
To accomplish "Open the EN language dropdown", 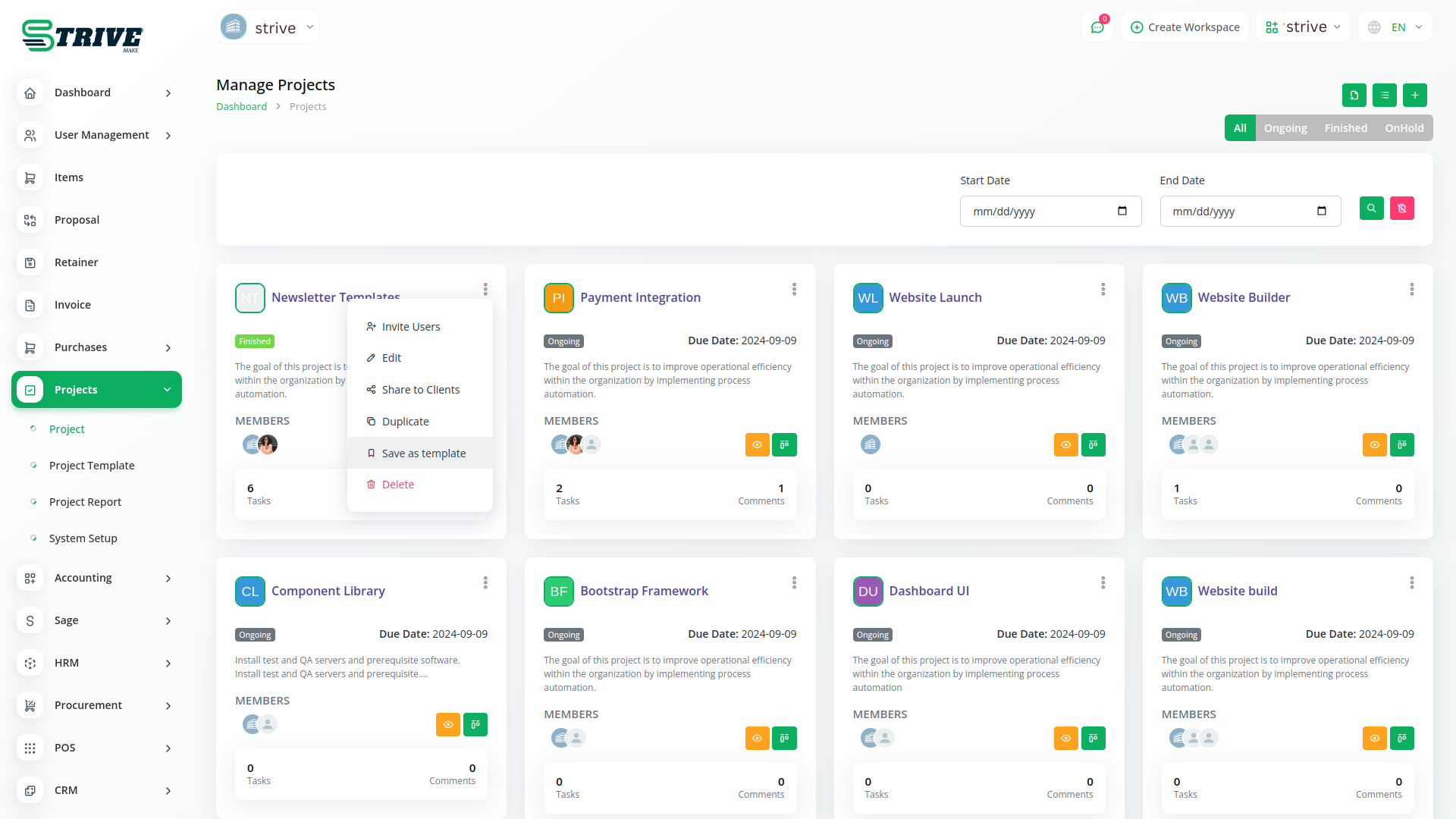I will (x=1395, y=27).
